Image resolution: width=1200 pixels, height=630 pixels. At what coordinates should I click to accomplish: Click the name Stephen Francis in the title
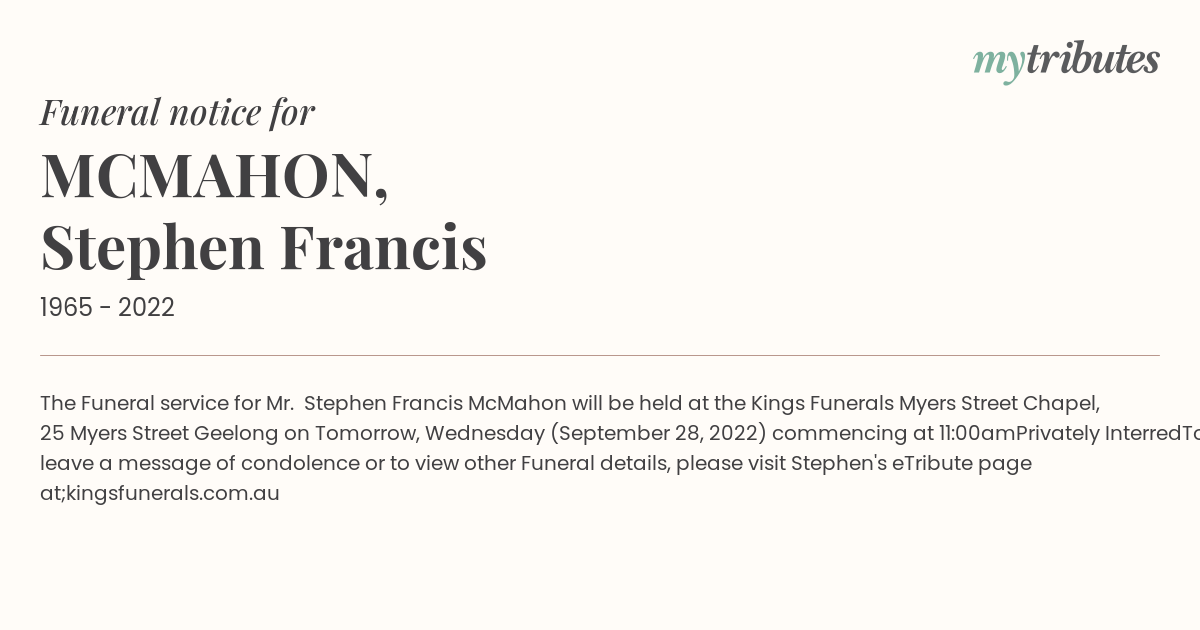[x=263, y=247]
